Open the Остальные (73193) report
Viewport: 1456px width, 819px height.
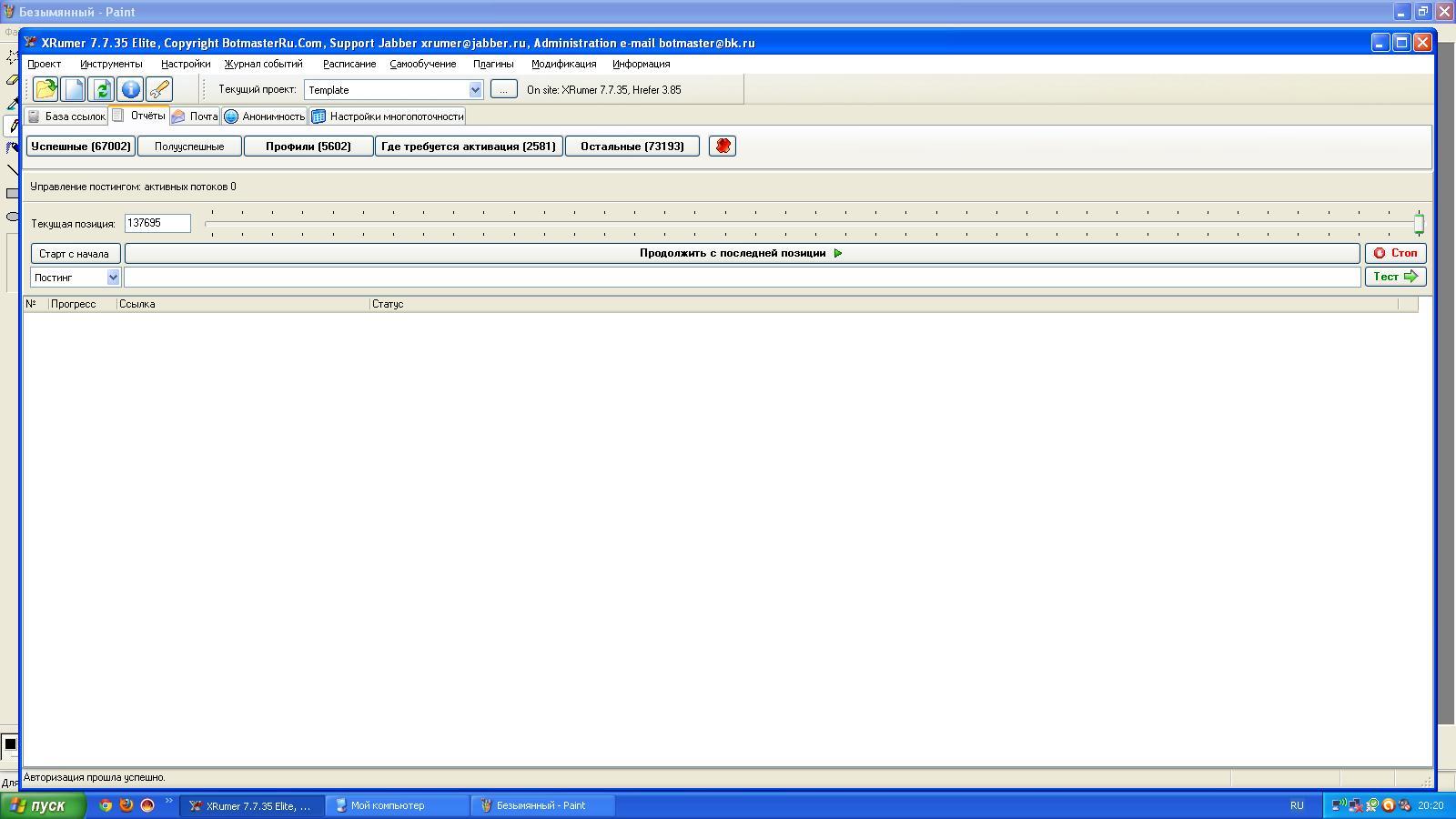(632, 146)
